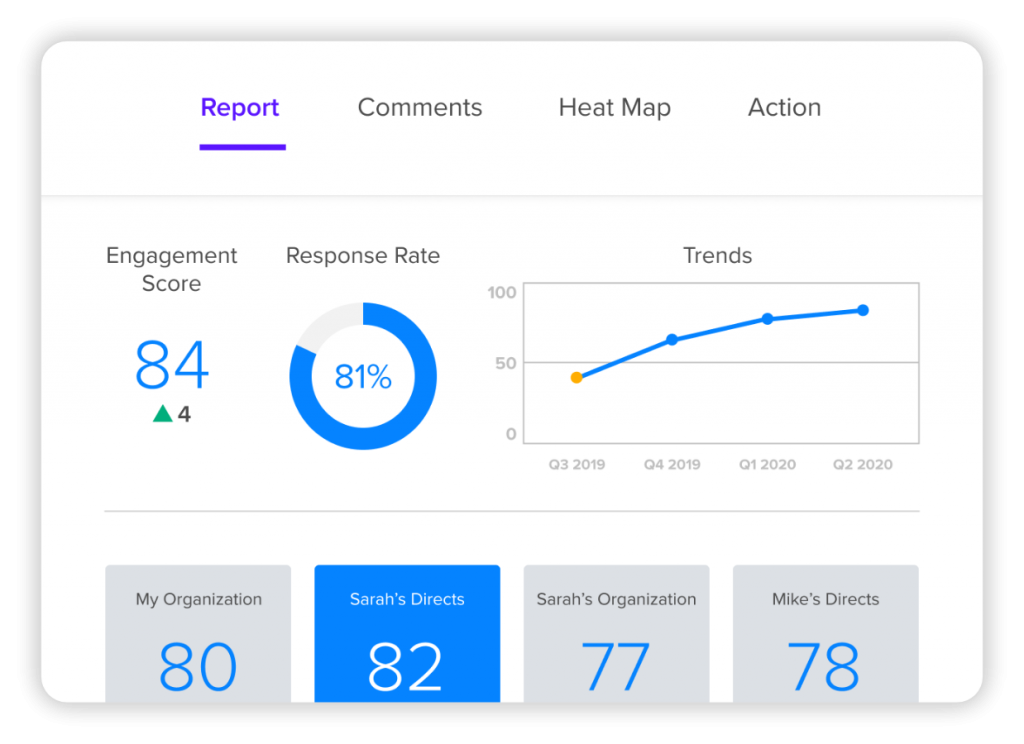Go to the Action tab
This screenshot has width=1024, height=744.
(784, 108)
